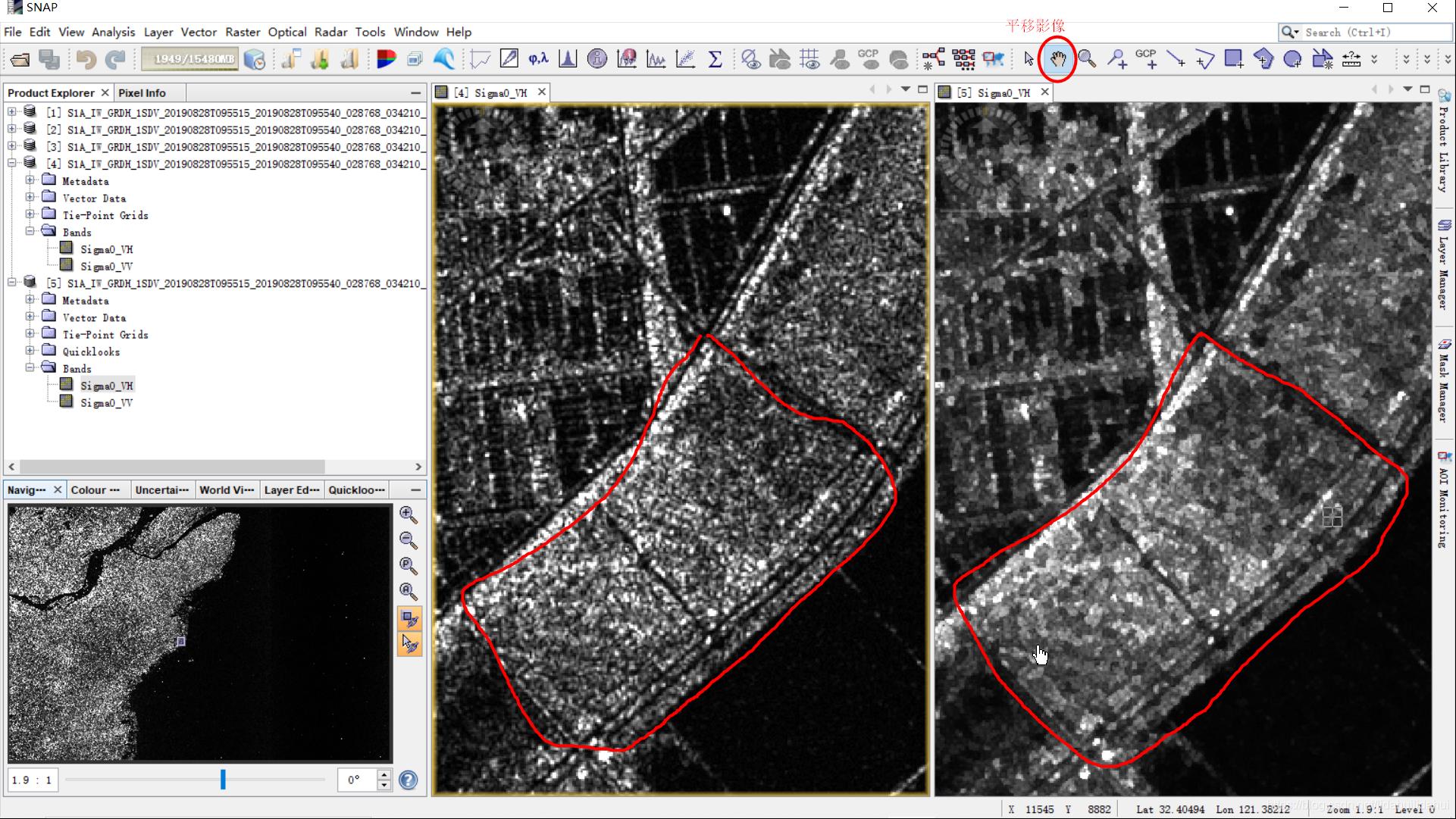Open the Radar menu
The height and width of the screenshot is (819, 1456).
[x=330, y=32]
